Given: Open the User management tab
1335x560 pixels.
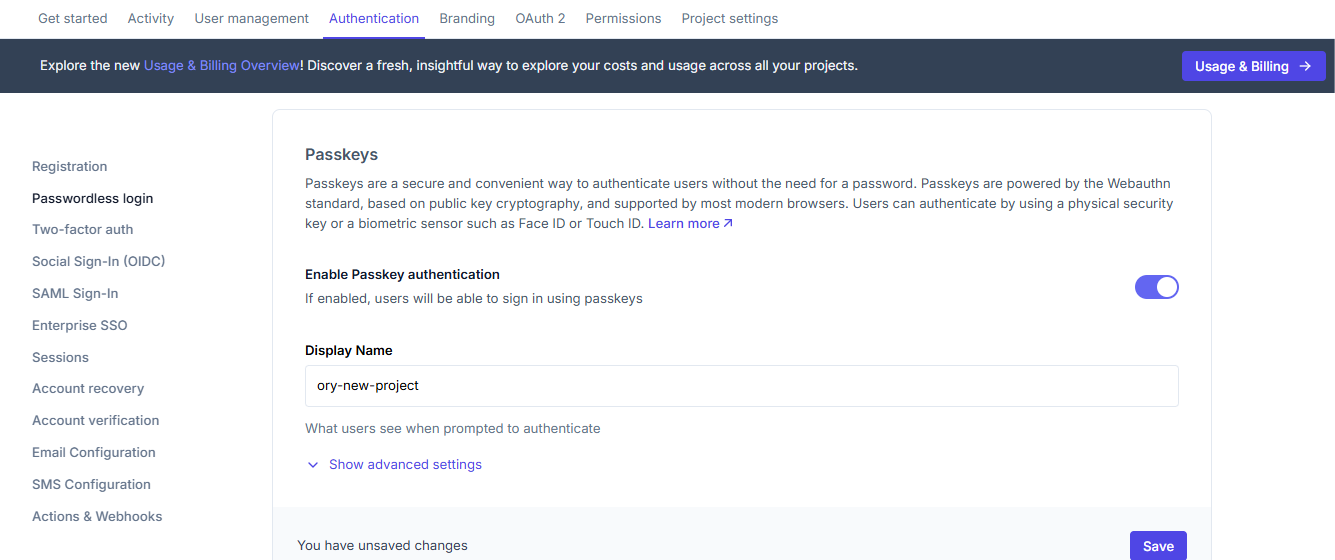Looking at the screenshot, I should 251,18.
